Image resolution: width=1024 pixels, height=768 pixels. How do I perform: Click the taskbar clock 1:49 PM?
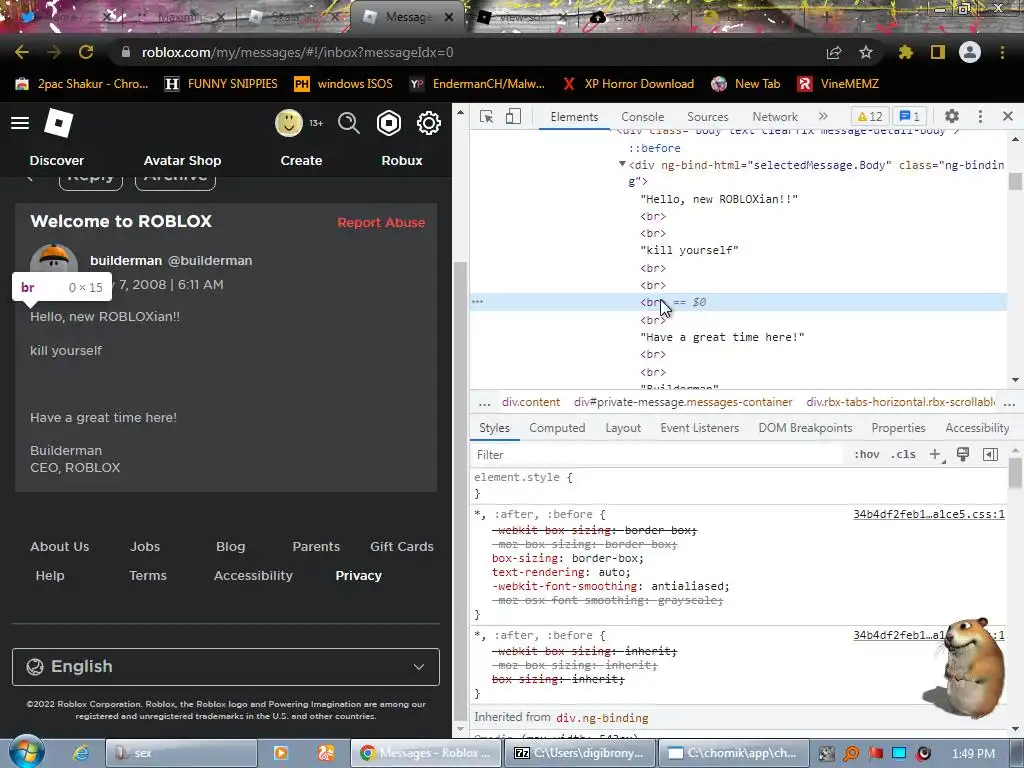973,754
